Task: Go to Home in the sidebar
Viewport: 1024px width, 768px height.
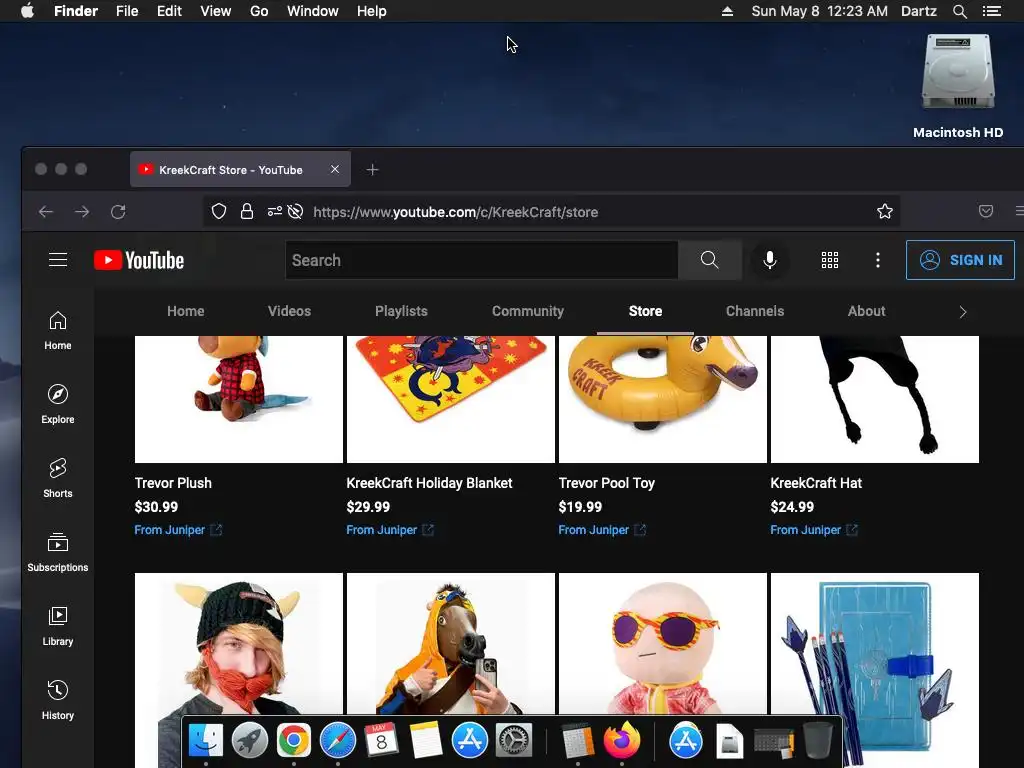Action: pyautogui.click(x=58, y=330)
